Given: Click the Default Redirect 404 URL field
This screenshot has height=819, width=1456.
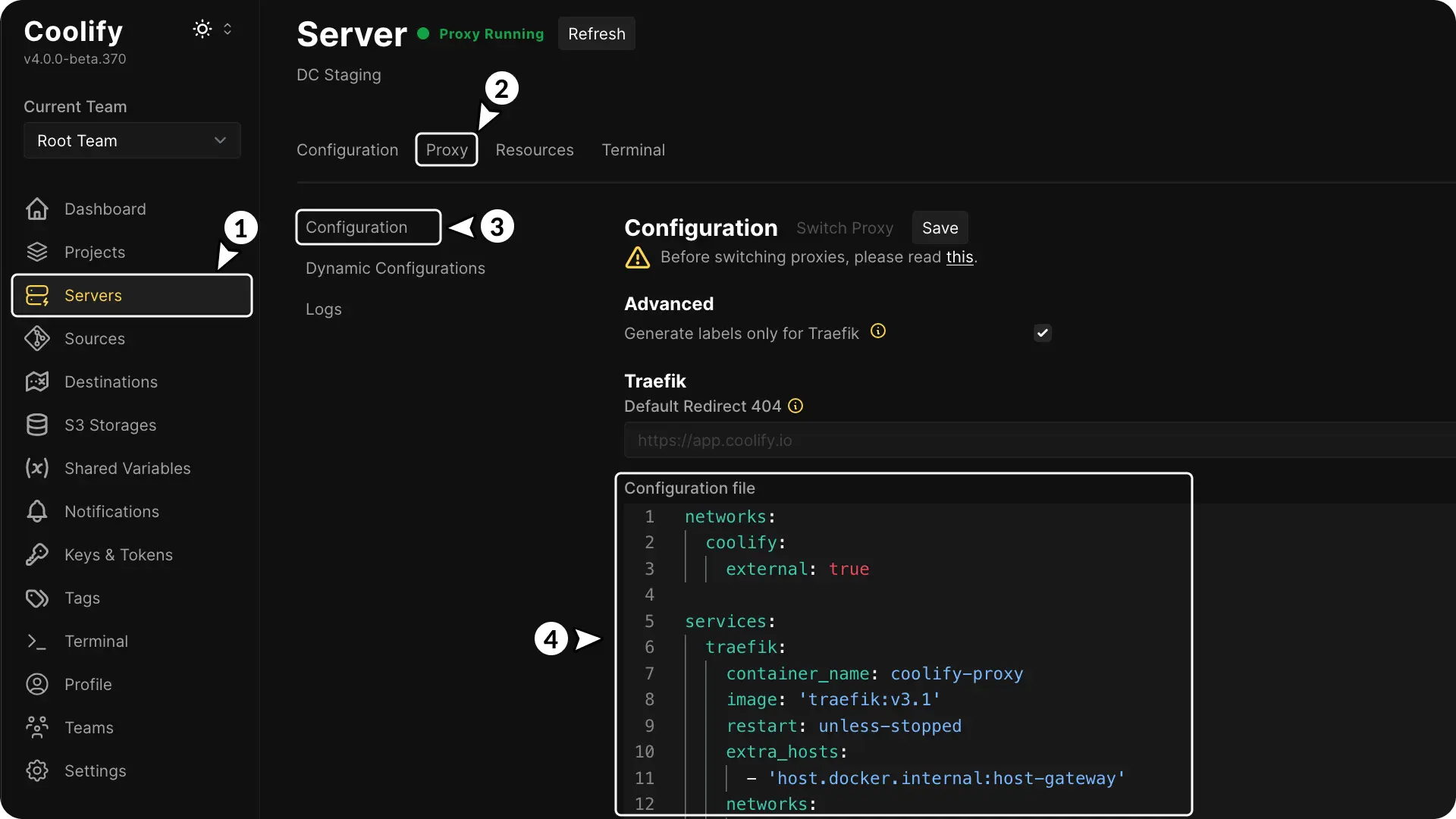Looking at the screenshot, I should tap(1039, 440).
